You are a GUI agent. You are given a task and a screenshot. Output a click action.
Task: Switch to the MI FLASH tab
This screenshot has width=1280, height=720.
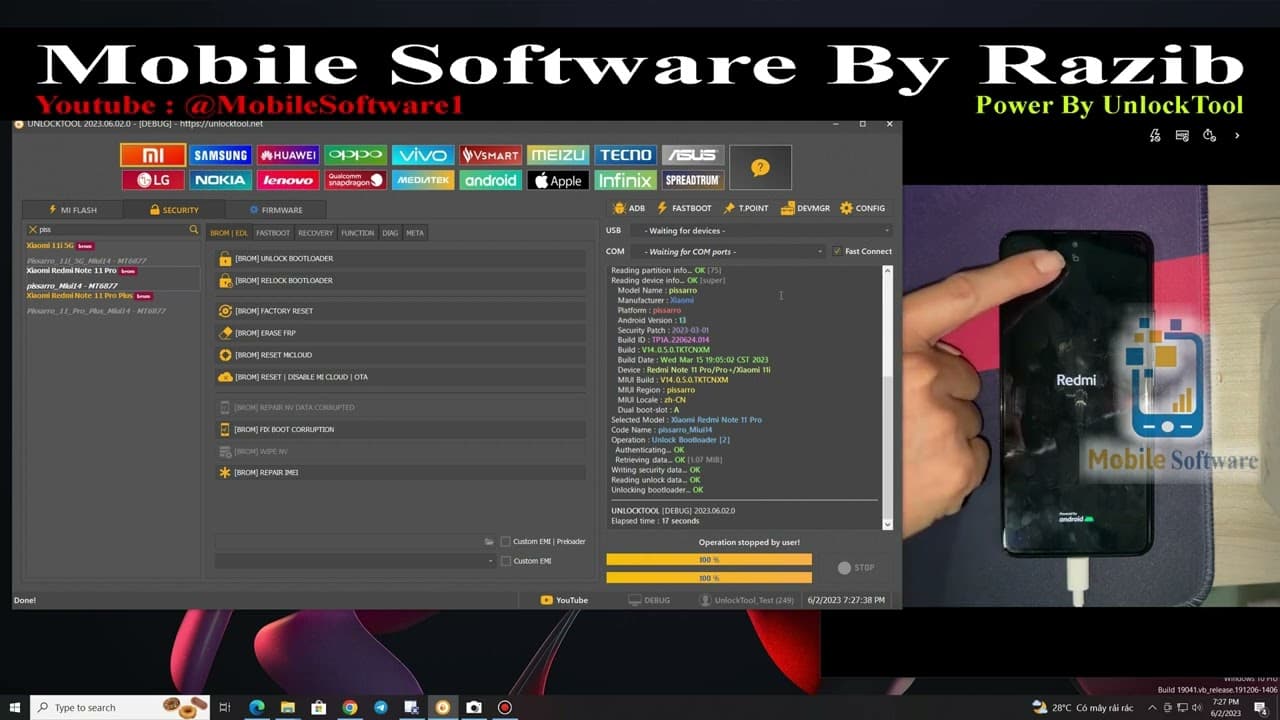pos(73,210)
